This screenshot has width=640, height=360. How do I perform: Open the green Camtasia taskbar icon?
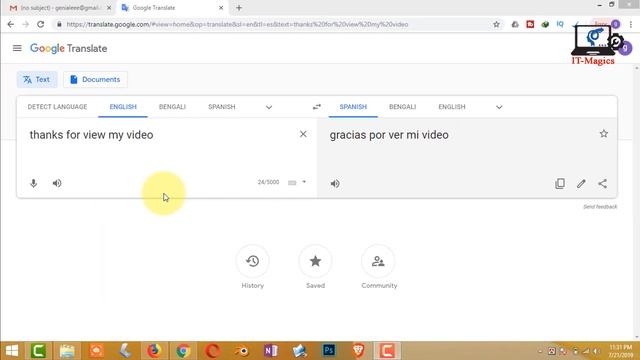tap(38, 351)
